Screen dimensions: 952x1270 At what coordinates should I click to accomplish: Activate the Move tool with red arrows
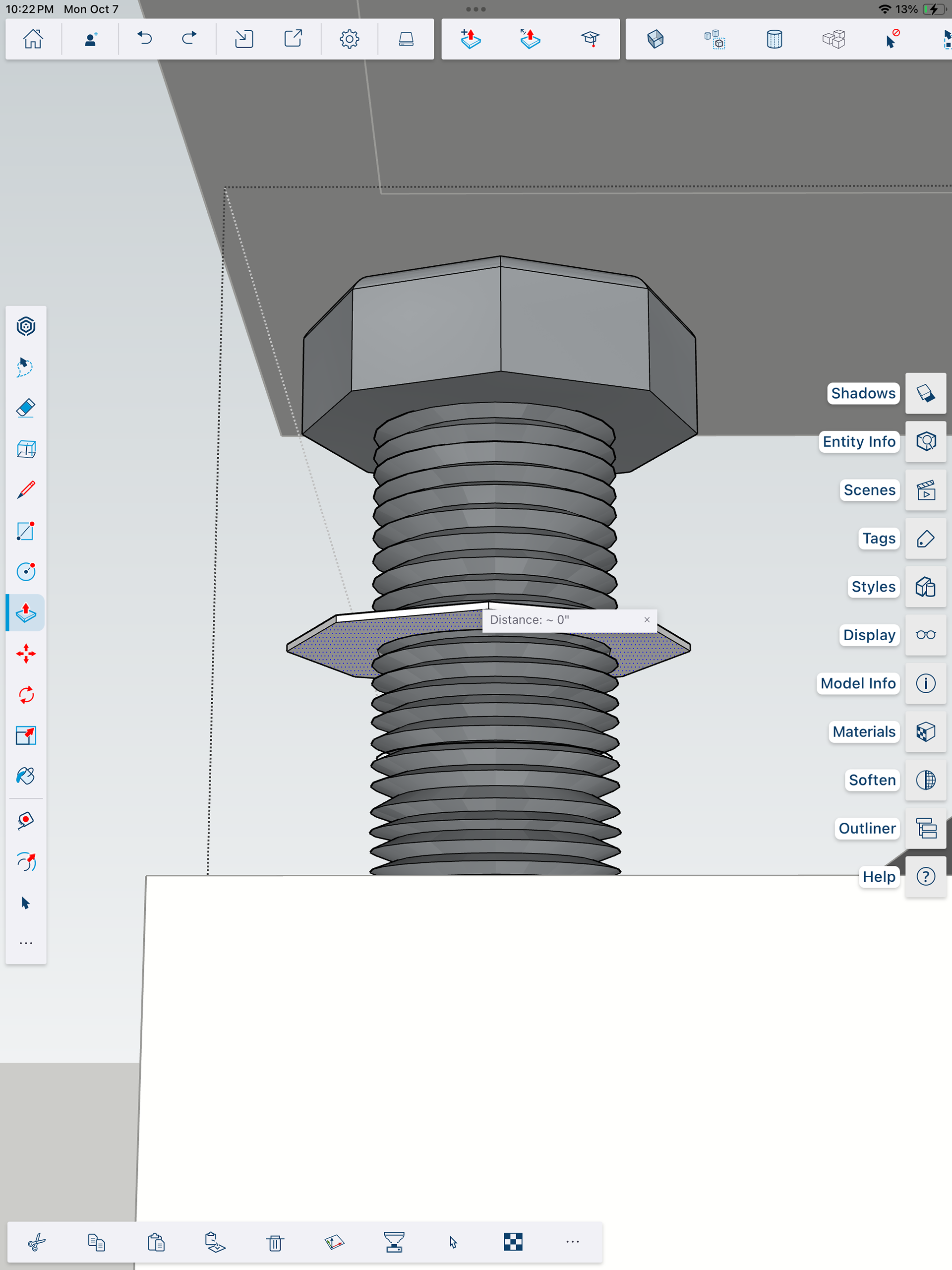[26, 654]
